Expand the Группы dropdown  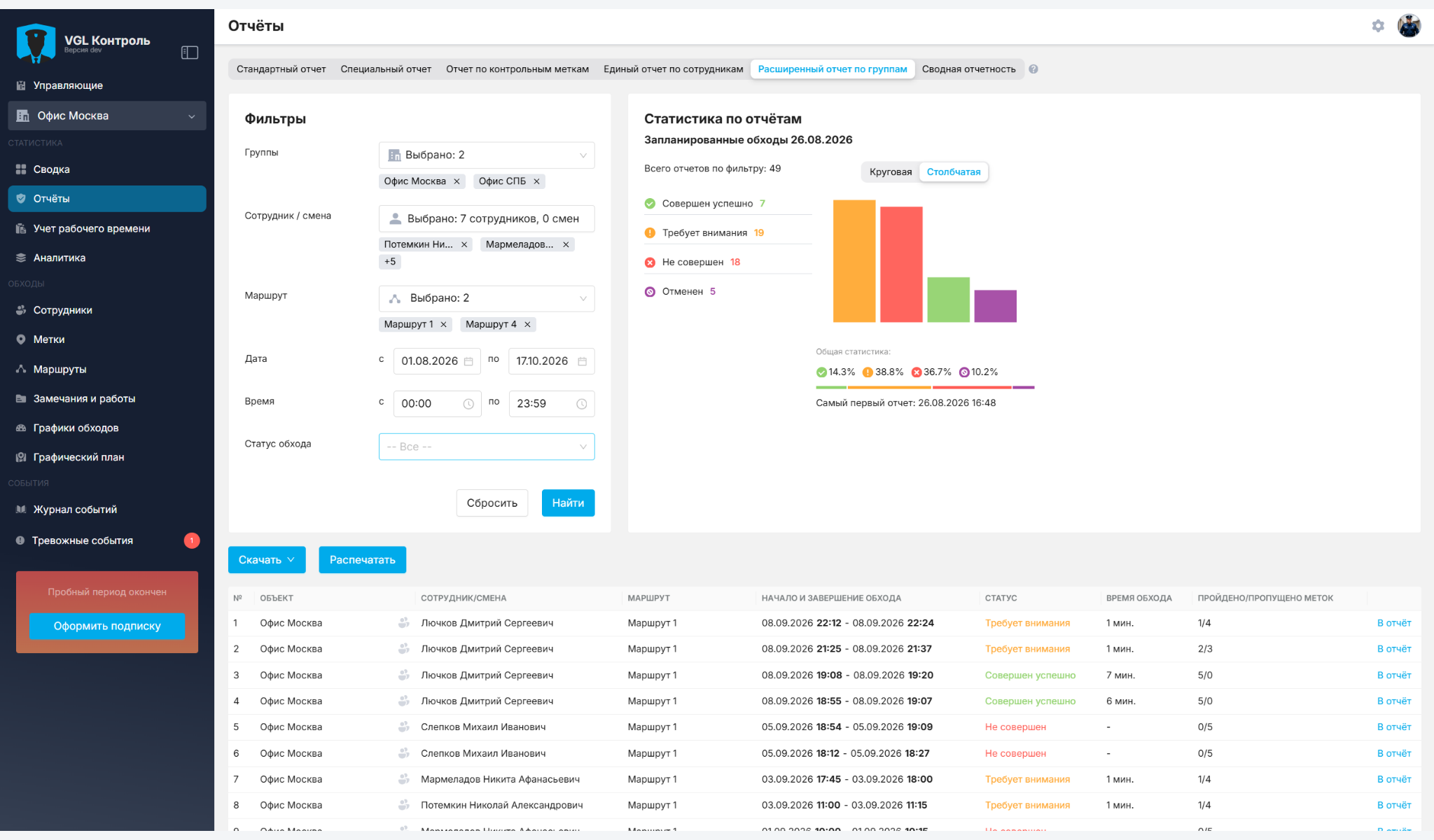(487, 155)
